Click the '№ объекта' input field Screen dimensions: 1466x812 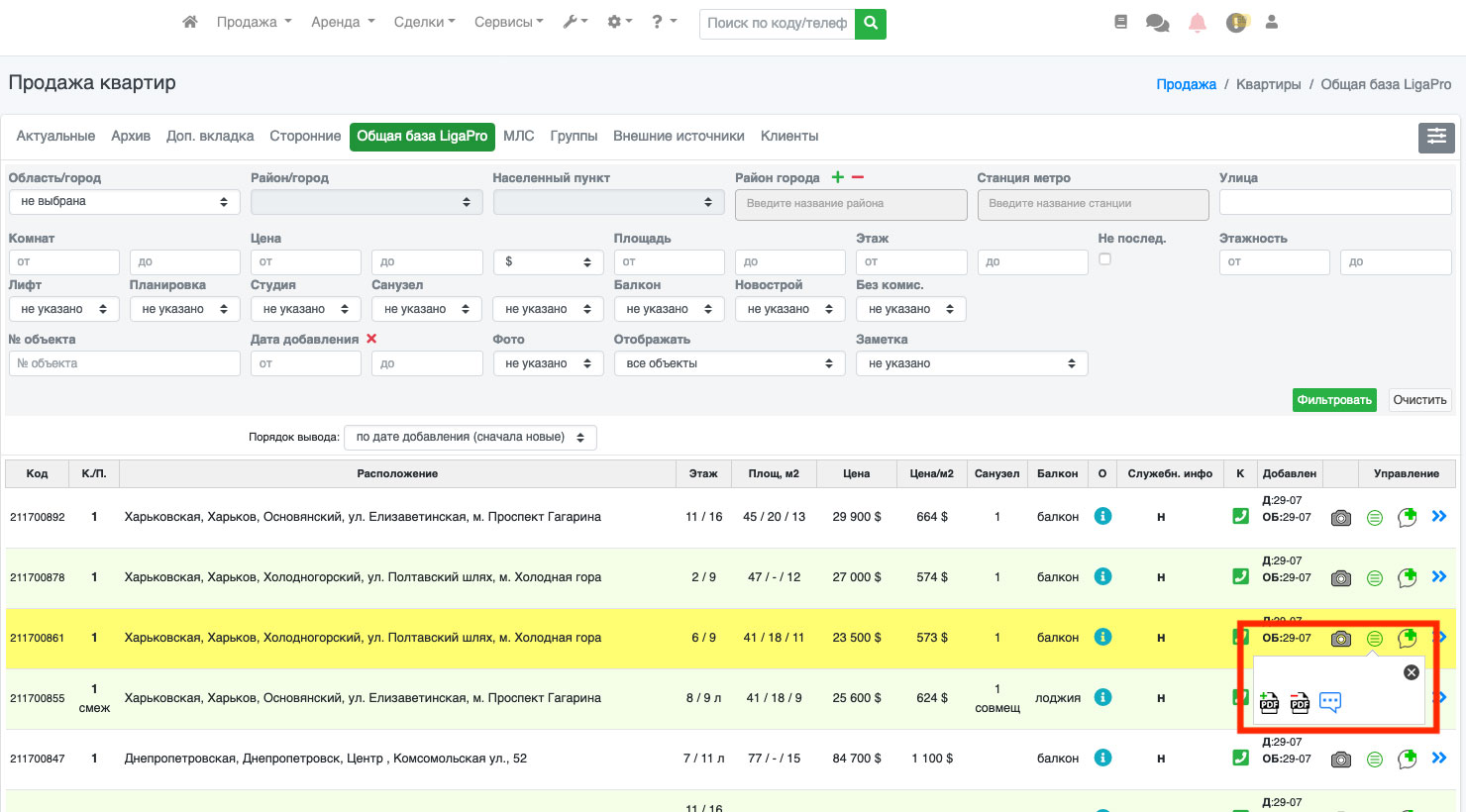click(x=124, y=363)
